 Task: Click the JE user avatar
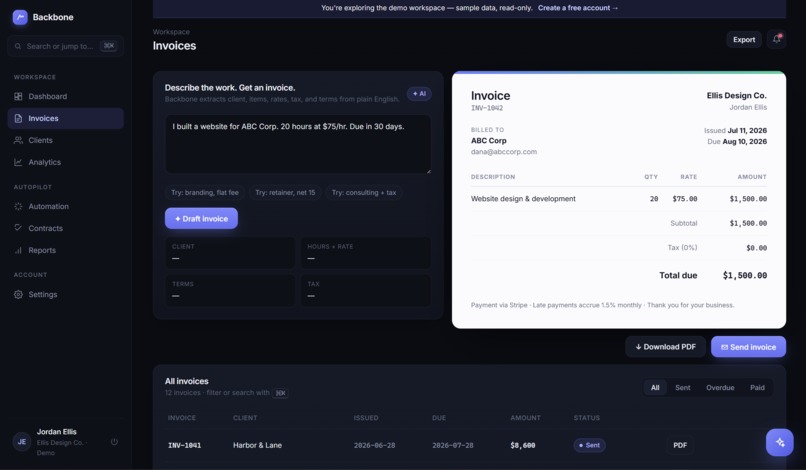(x=22, y=442)
